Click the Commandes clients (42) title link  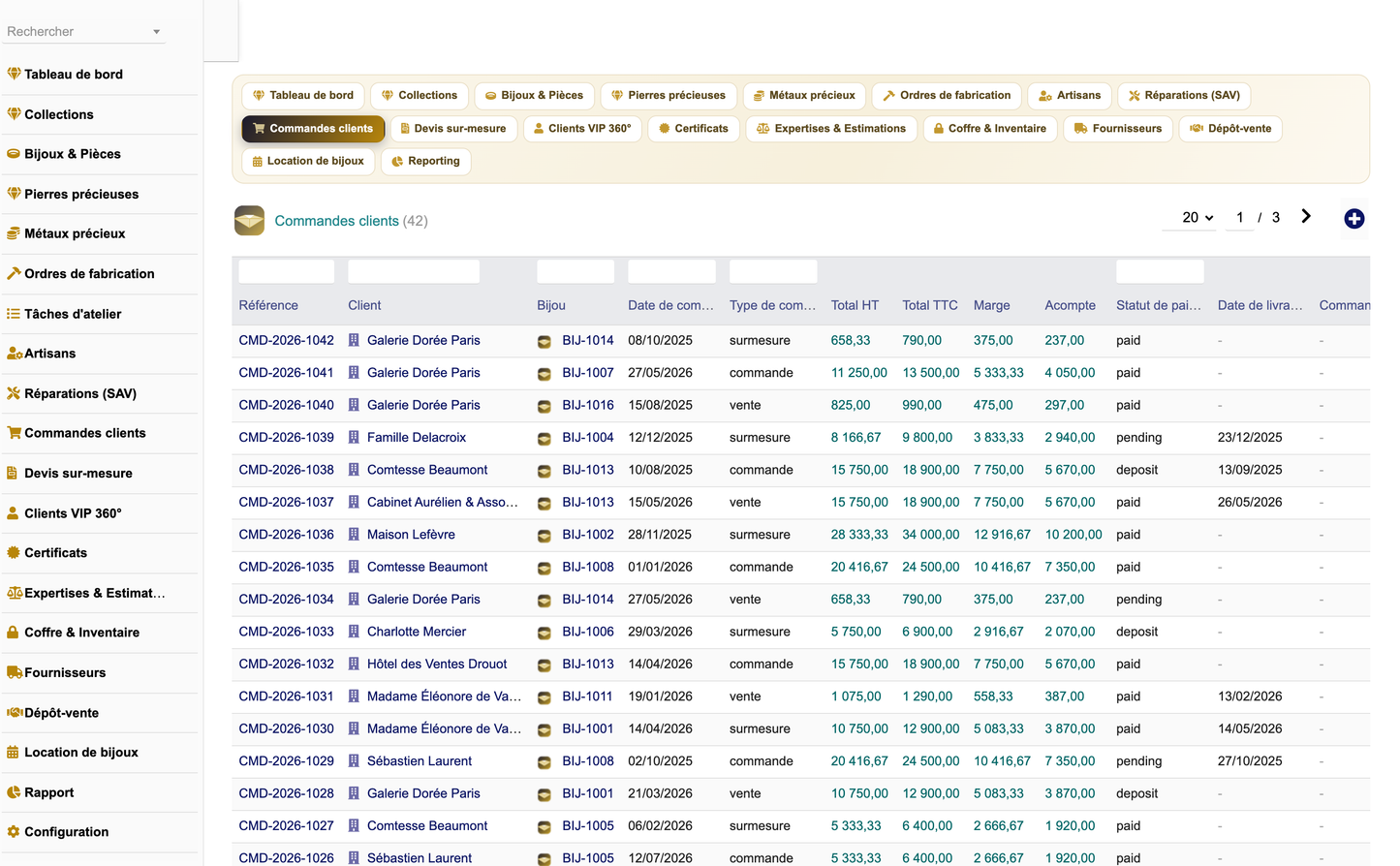click(351, 221)
